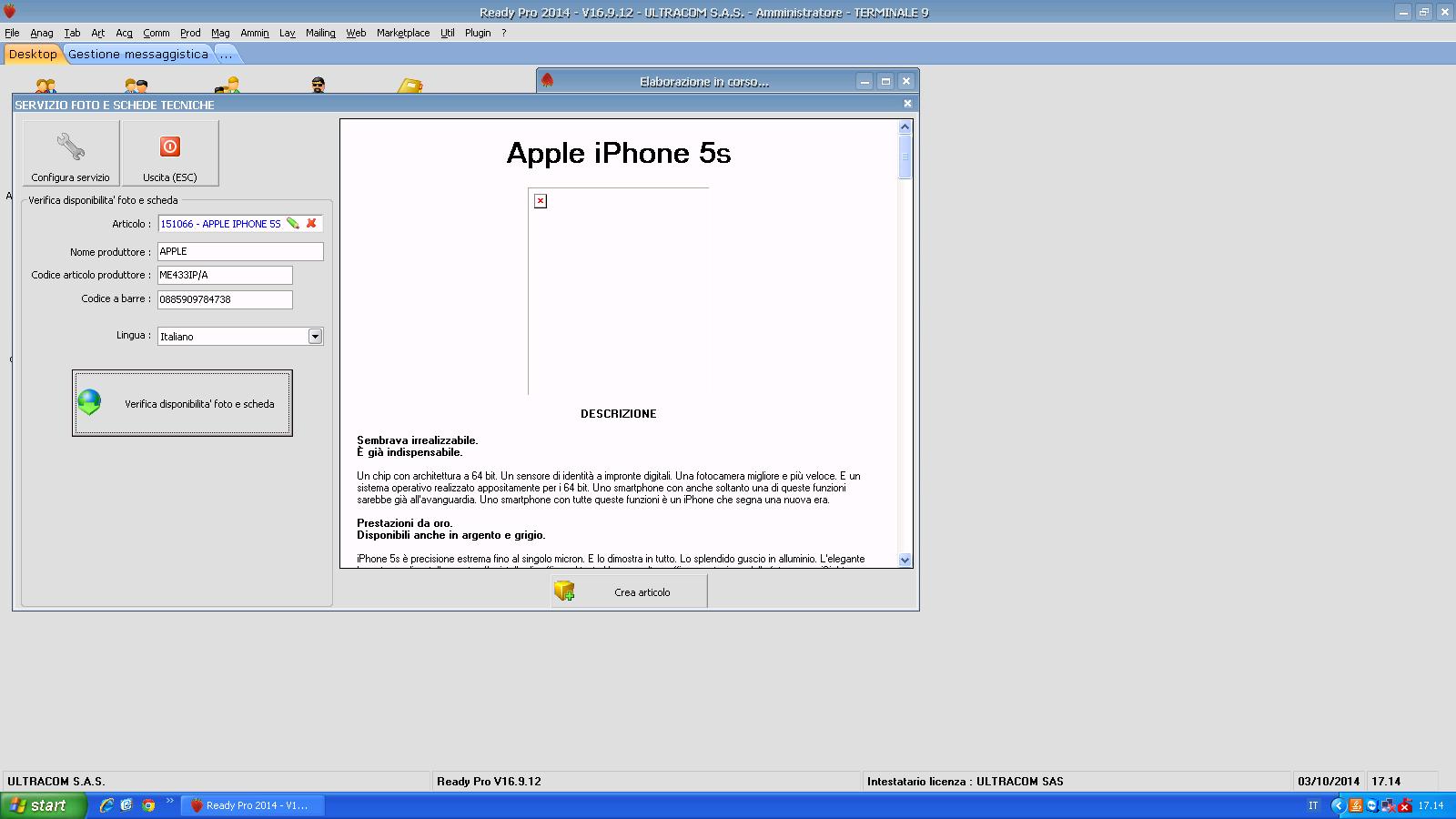The image size is (1456, 819).
Task: Open the Acq menu
Action: [125, 33]
